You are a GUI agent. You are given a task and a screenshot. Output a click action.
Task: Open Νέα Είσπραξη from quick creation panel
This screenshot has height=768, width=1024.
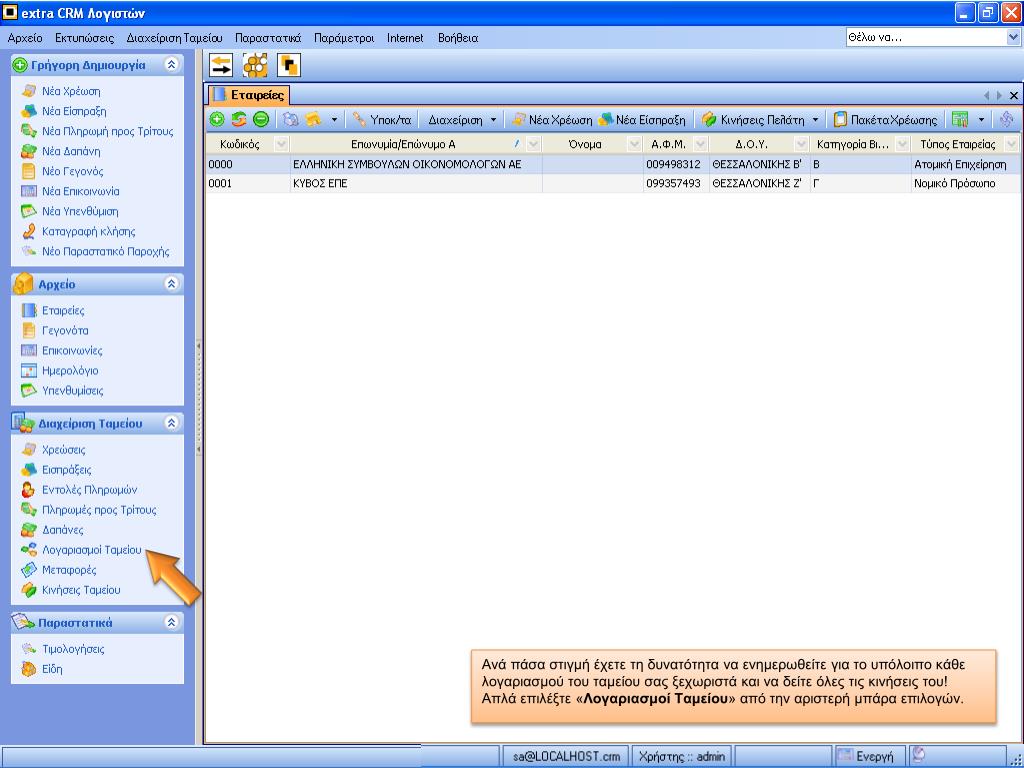click(74, 112)
